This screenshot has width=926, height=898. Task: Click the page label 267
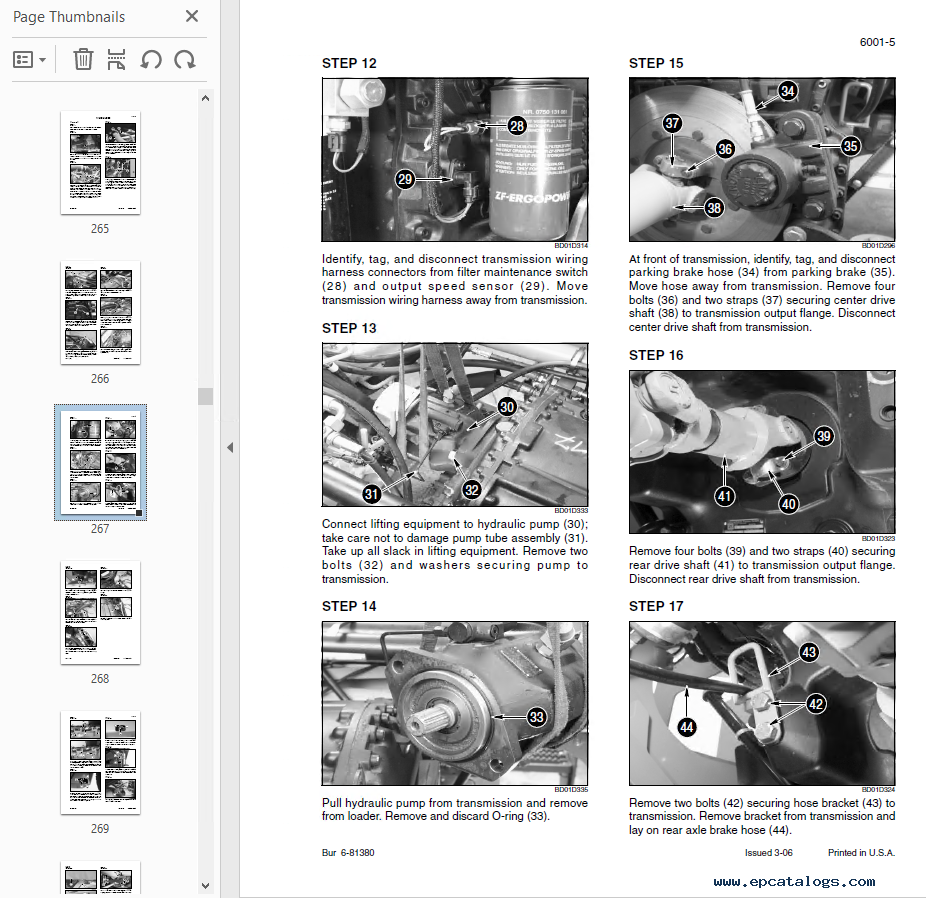pos(100,528)
